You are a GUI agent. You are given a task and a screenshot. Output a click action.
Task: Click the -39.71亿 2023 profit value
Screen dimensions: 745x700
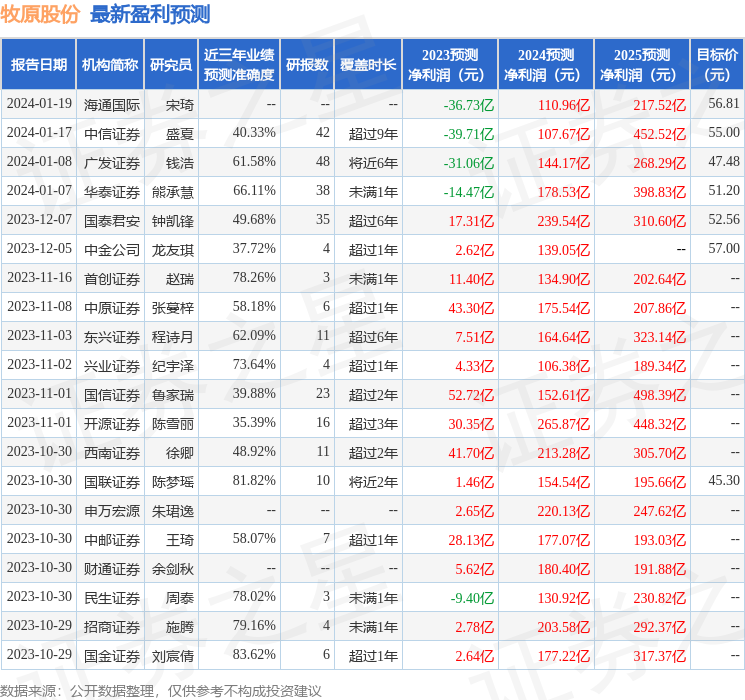point(469,134)
